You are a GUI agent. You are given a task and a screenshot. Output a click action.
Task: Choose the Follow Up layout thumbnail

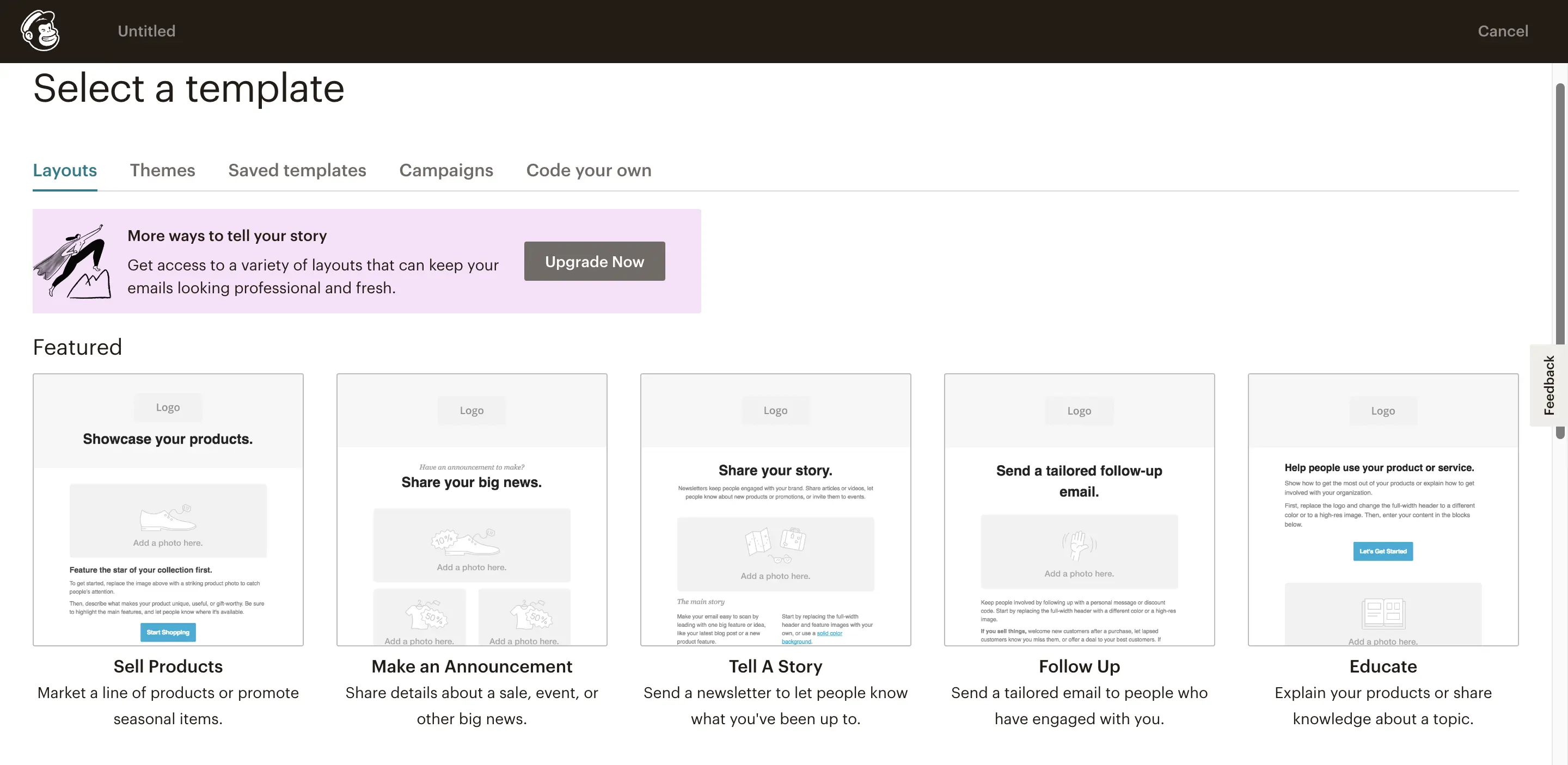[x=1079, y=509]
